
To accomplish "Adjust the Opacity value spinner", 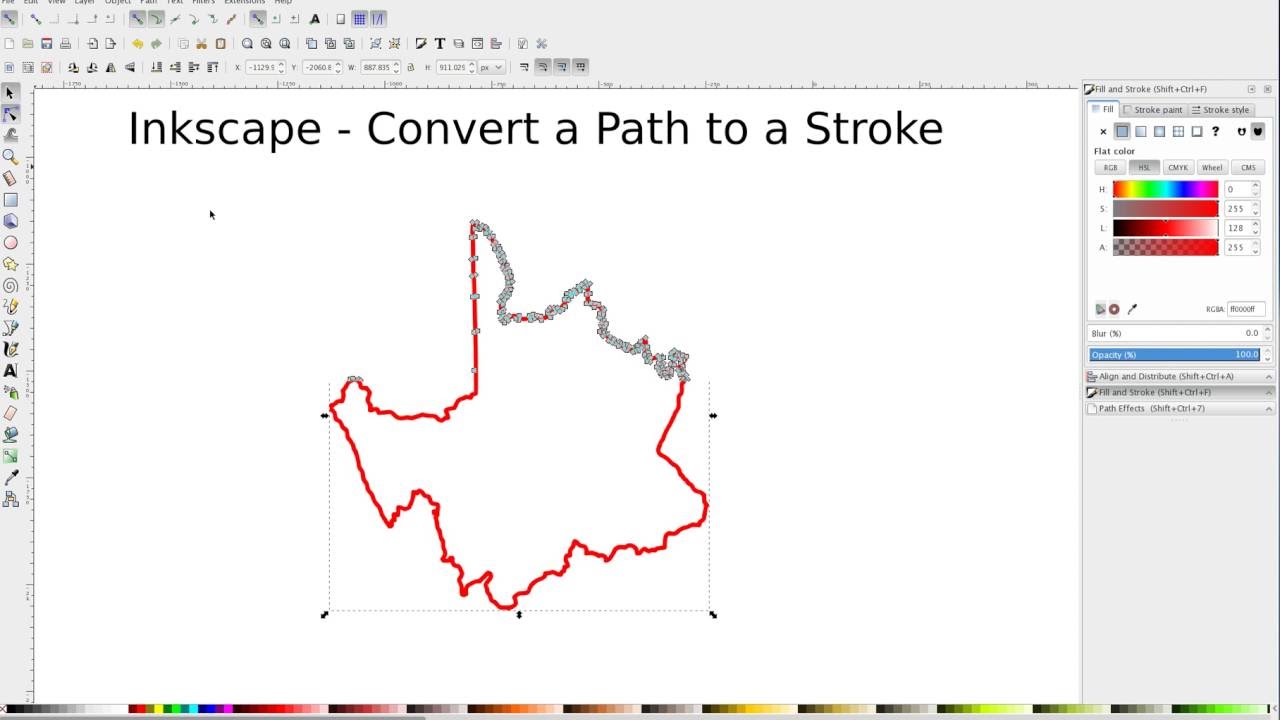I will point(1267,355).
